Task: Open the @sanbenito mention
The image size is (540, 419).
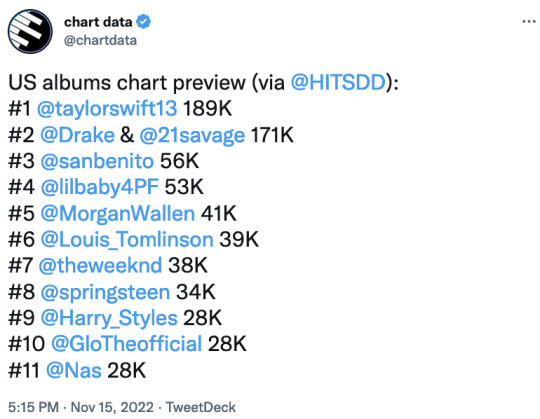Action: (97, 161)
